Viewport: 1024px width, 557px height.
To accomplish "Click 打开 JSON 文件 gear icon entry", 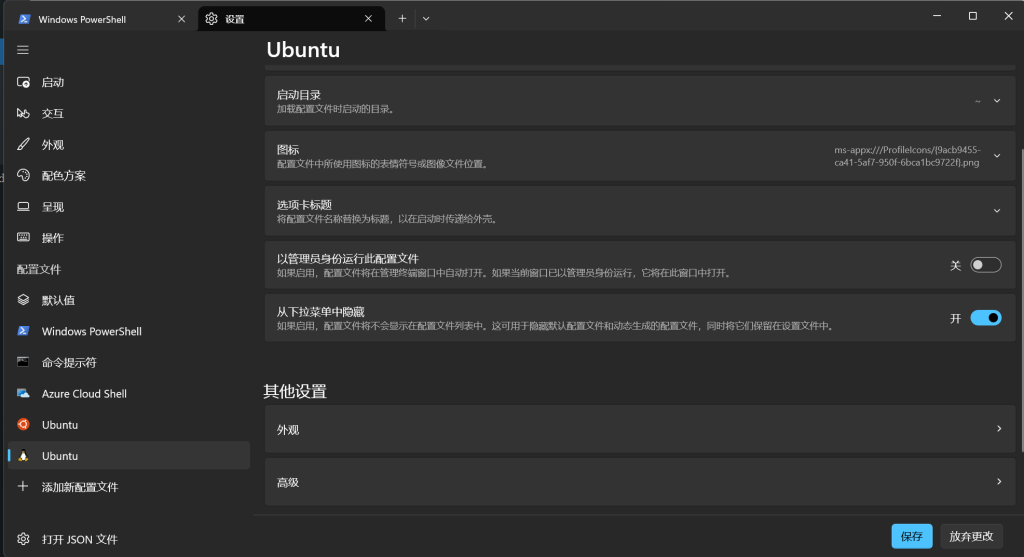I will (x=79, y=539).
